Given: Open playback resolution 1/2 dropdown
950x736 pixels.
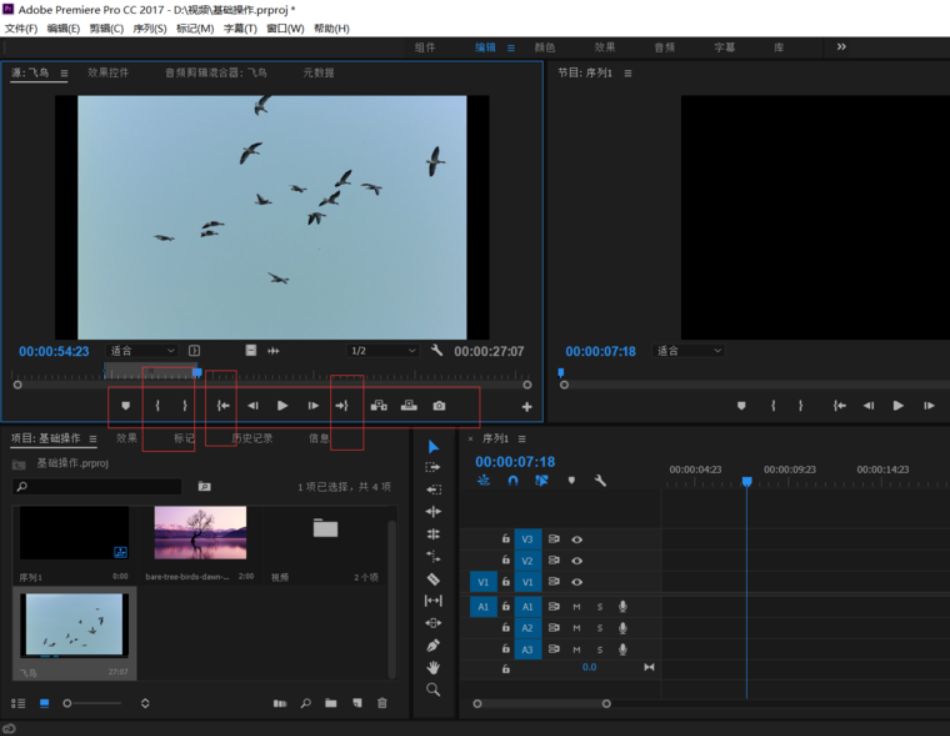Looking at the screenshot, I should coord(383,351).
